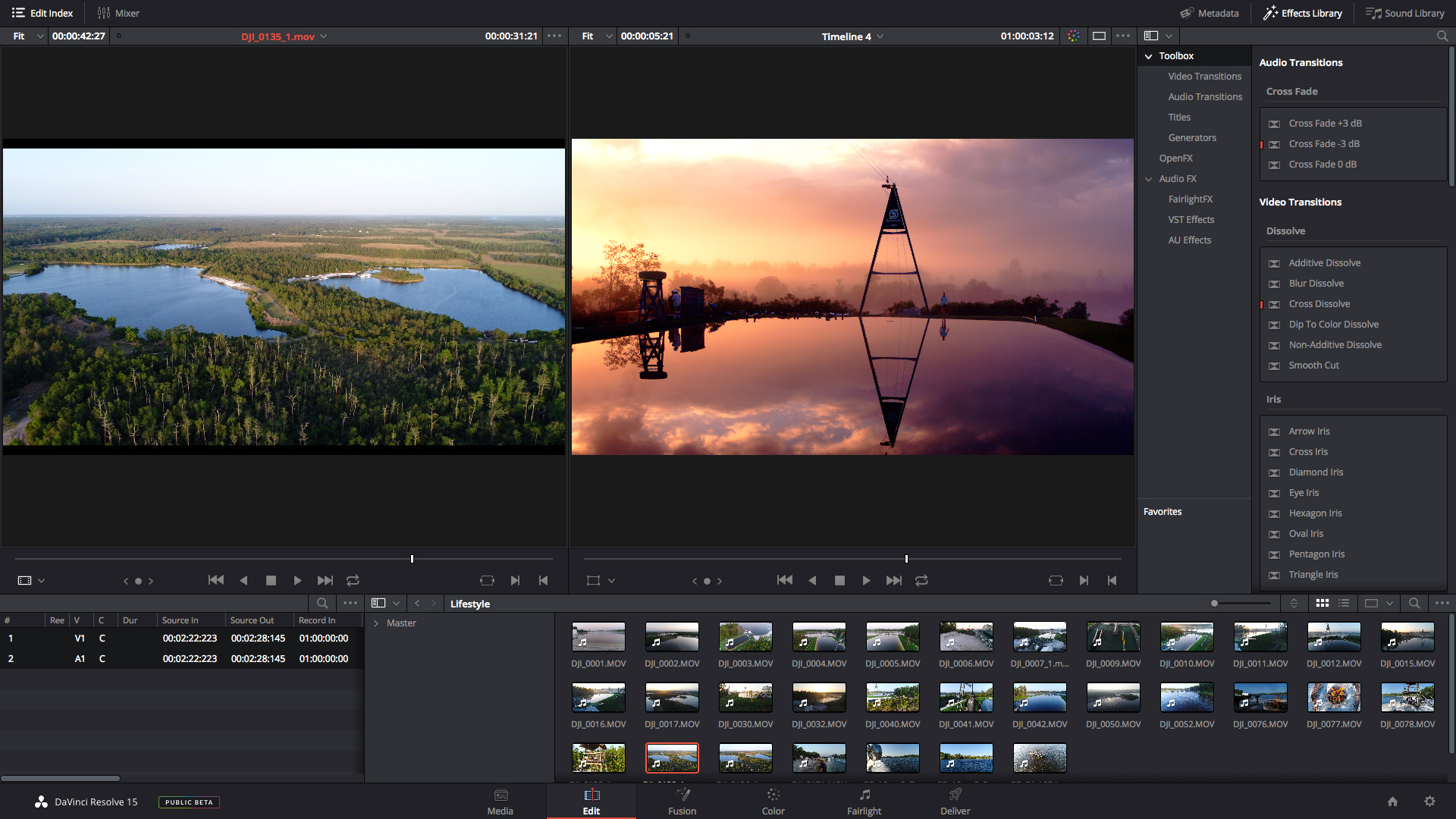Switch media pool to thumbnail view
This screenshot has width=1456, height=819.
[x=1323, y=604]
